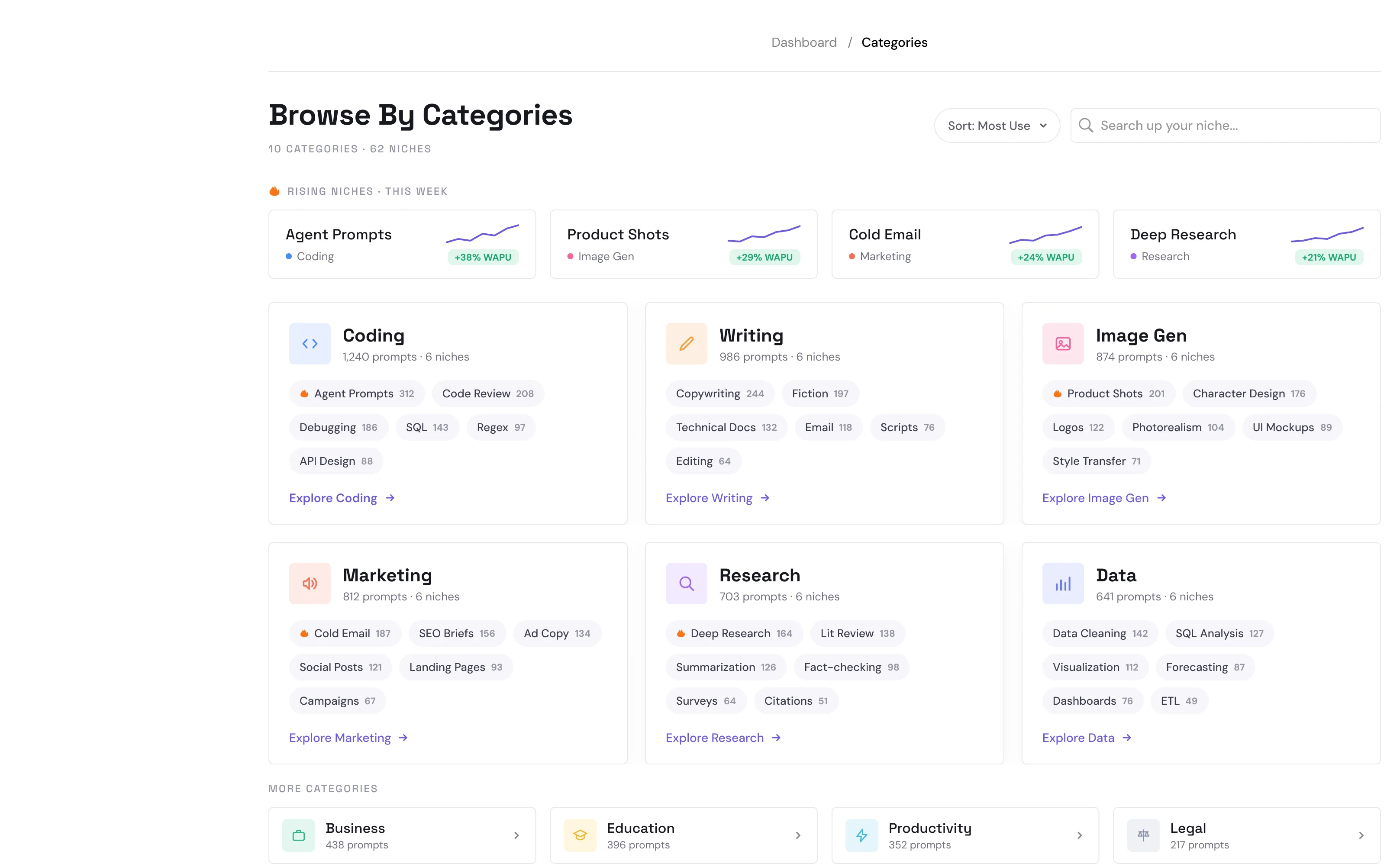Click the Education graduation cap icon
This screenshot has width=1400, height=864.
coord(580,835)
